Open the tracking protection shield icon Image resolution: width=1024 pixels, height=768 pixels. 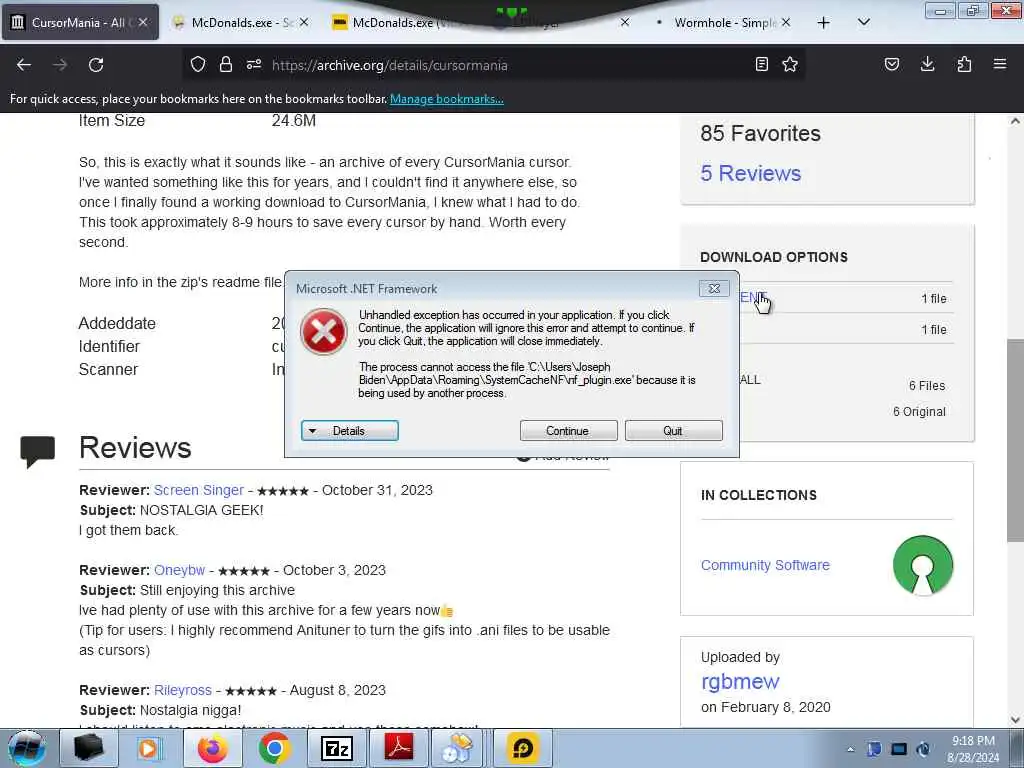(x=198, y=64)
